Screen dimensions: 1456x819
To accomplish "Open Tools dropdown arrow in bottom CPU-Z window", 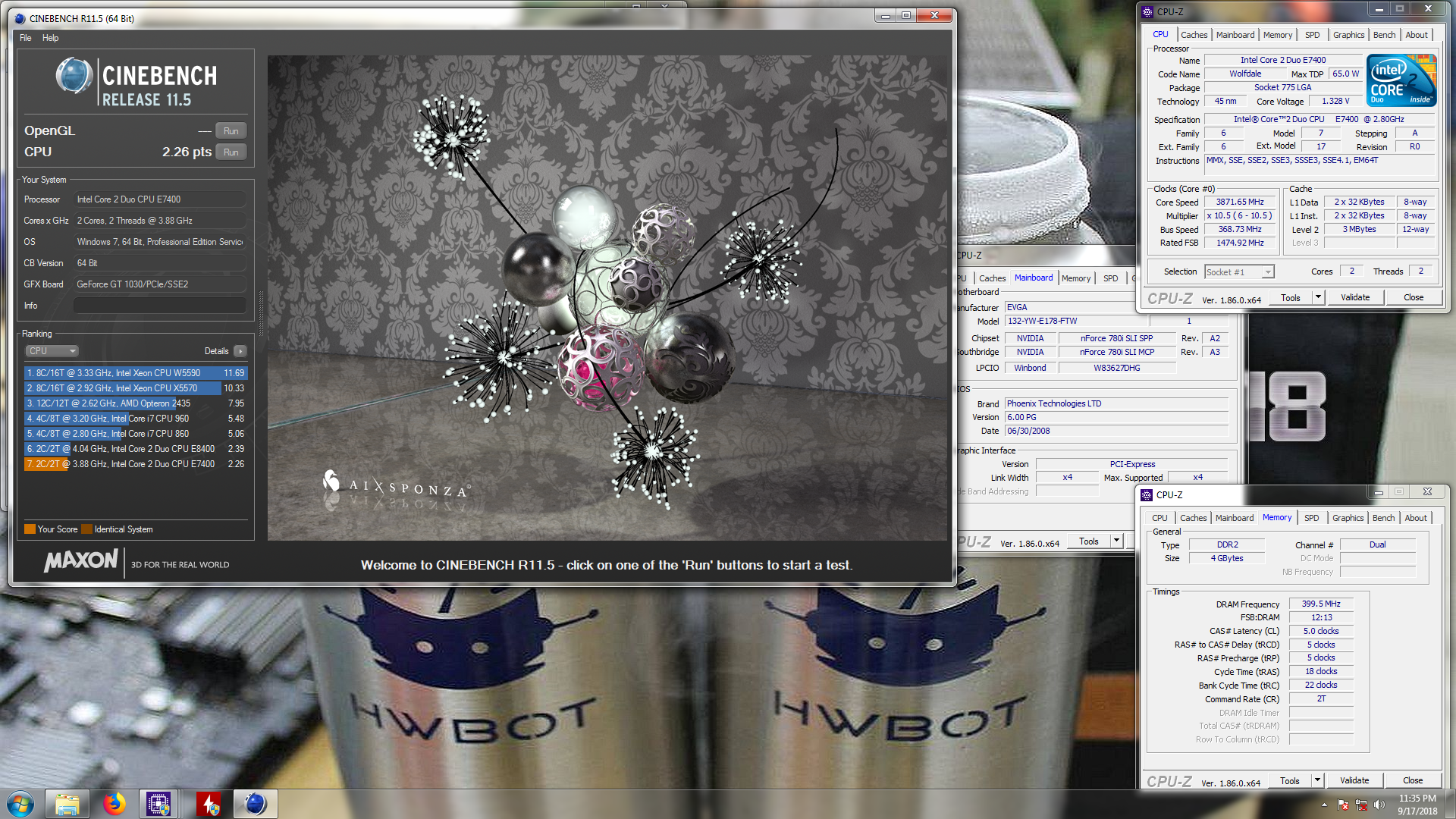I will click(1317, 780).
